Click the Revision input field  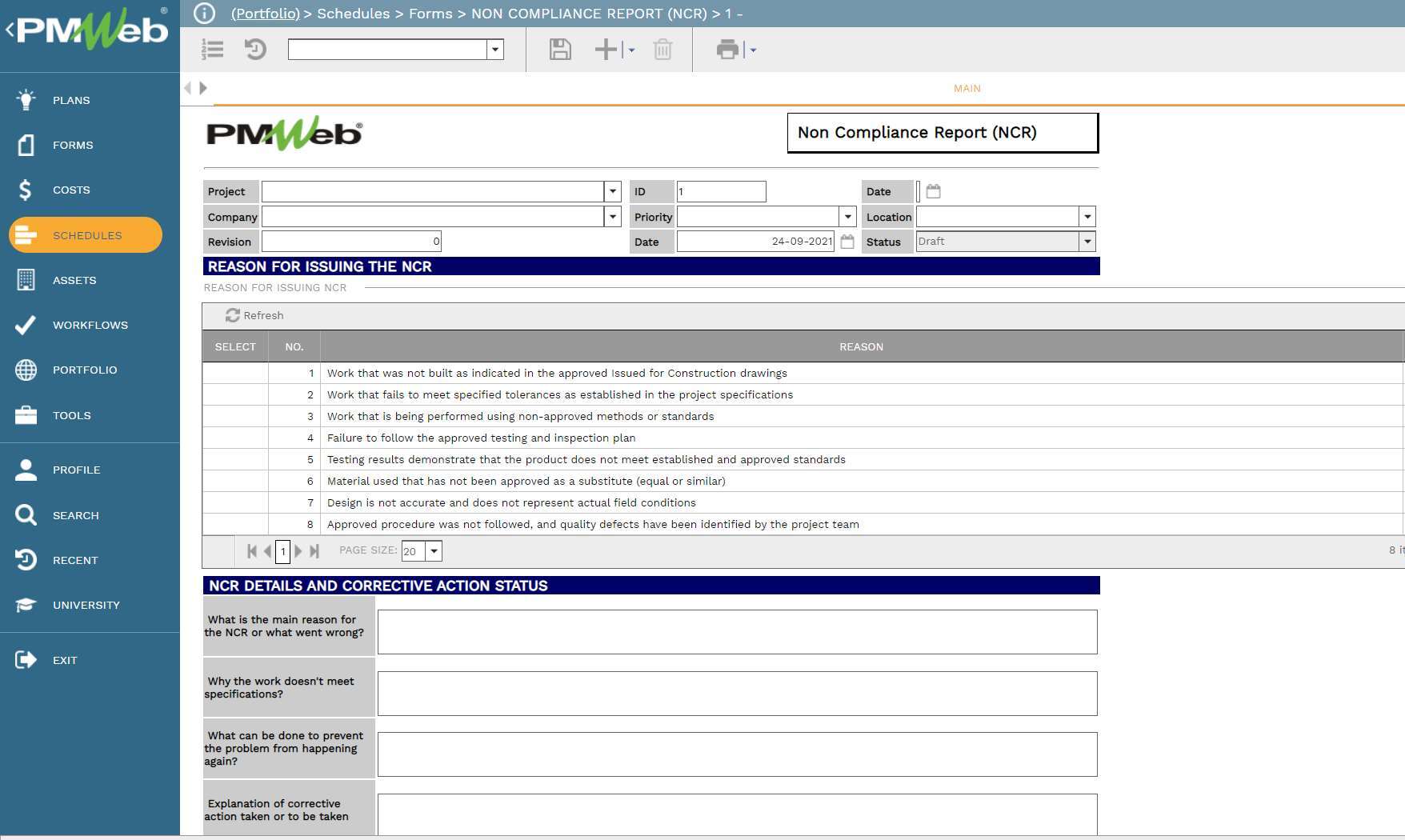[351, 242]
